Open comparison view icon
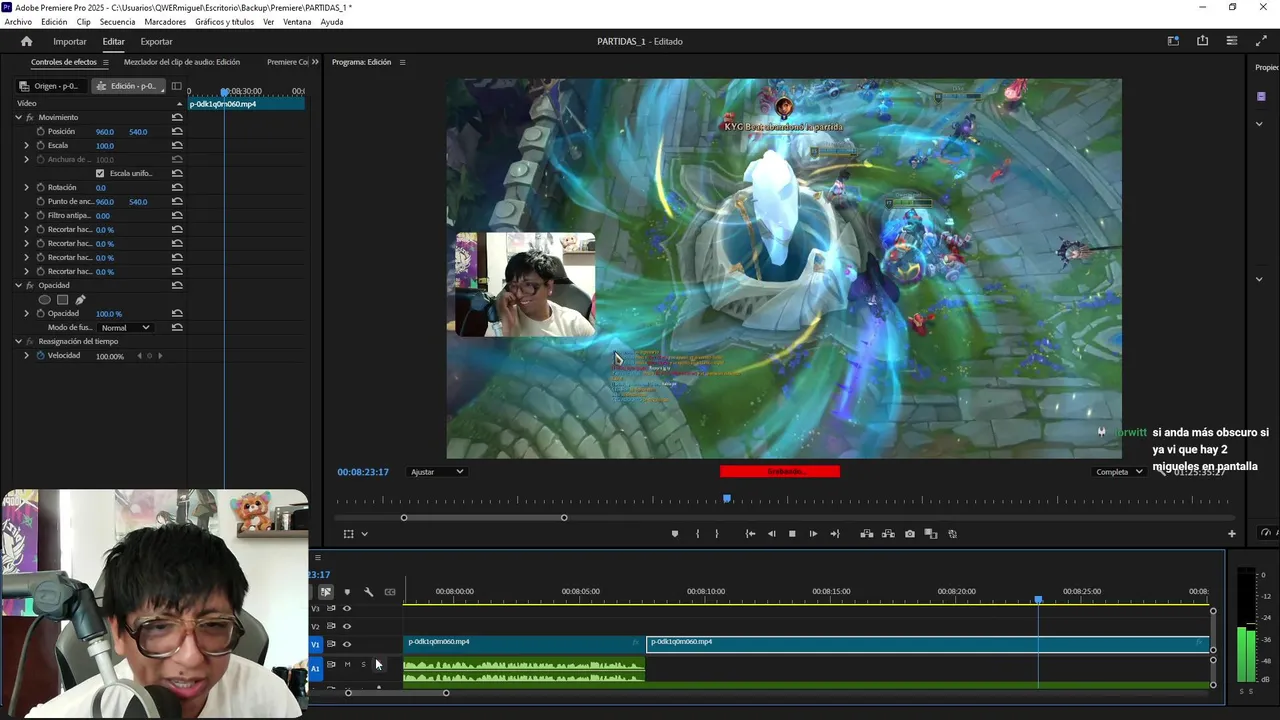 point(930,534)
